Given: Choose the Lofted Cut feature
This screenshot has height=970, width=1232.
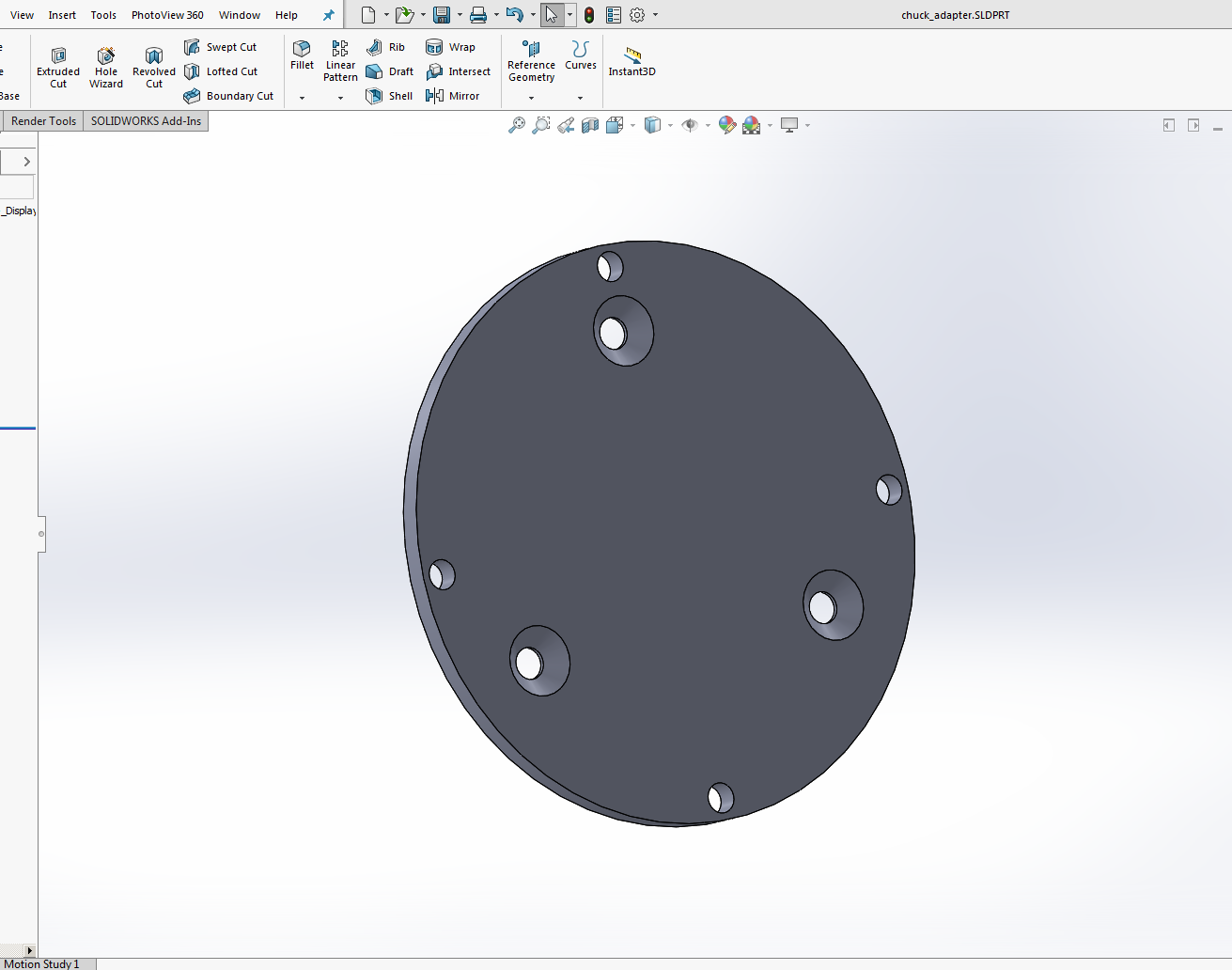Looking at the screenshot, I should click(x=221, y=71).
